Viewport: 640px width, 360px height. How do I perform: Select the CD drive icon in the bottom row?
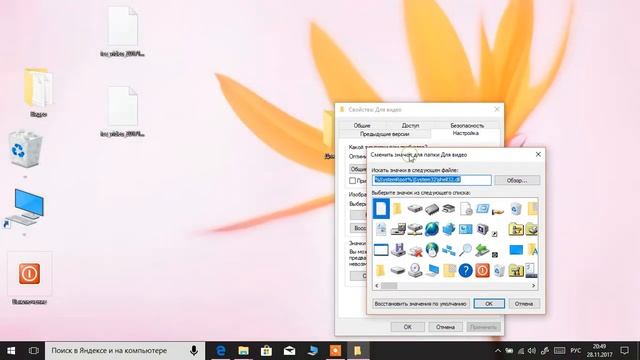tap(415, 270)
